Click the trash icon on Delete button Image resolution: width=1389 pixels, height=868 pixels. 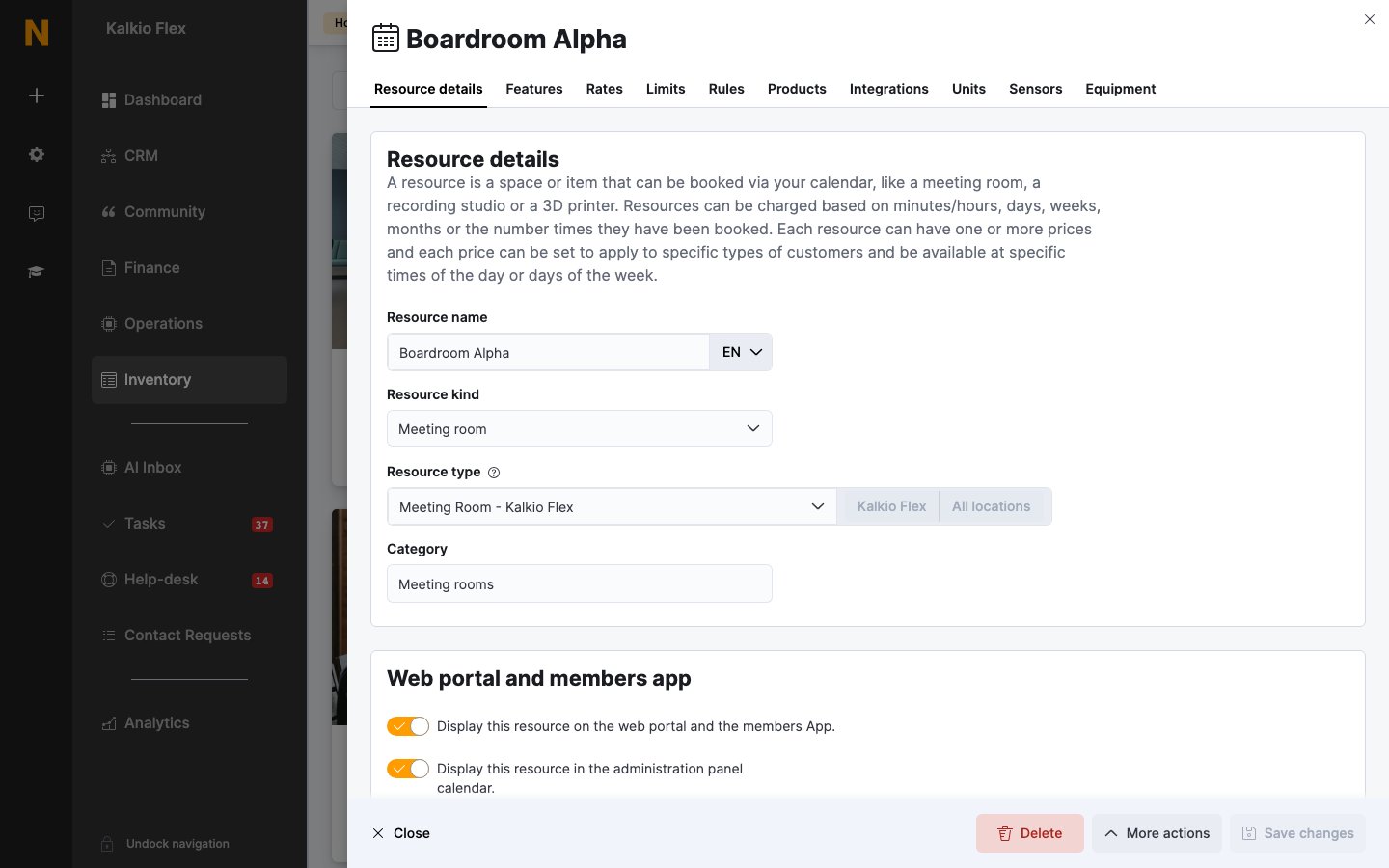[x=1004, y=833]
